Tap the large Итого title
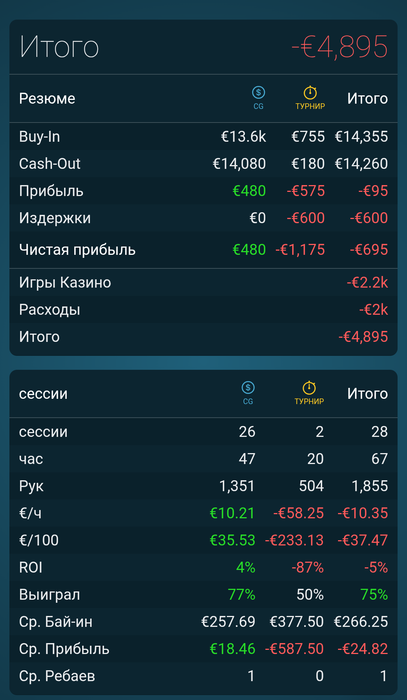The height and width of the screenshot is (700, 407). point(59,46)
